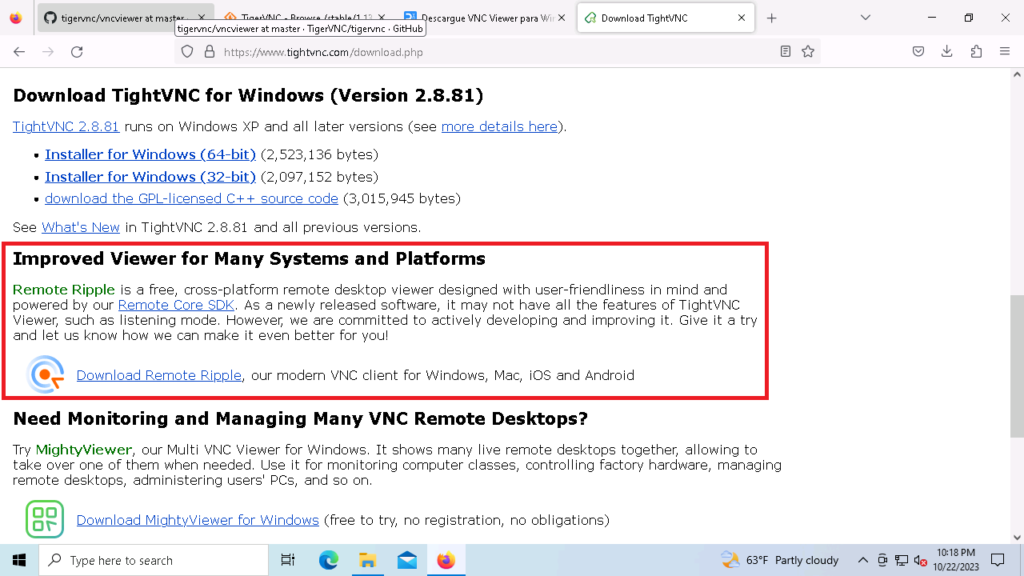Reload the current page
1024x576 pixels.
click(x=77, y=52)
